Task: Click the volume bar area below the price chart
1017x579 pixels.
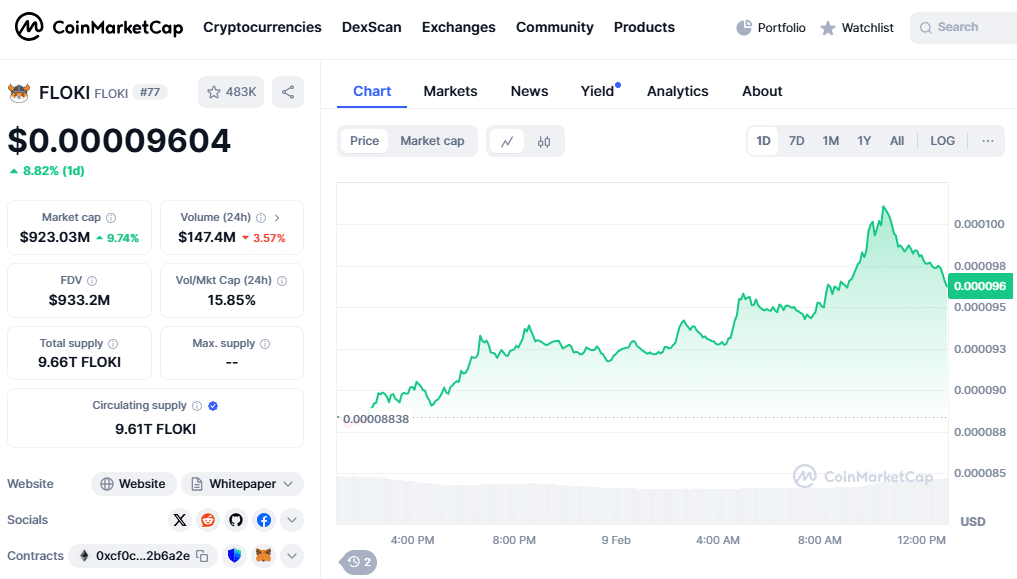Action: (640, 500)
